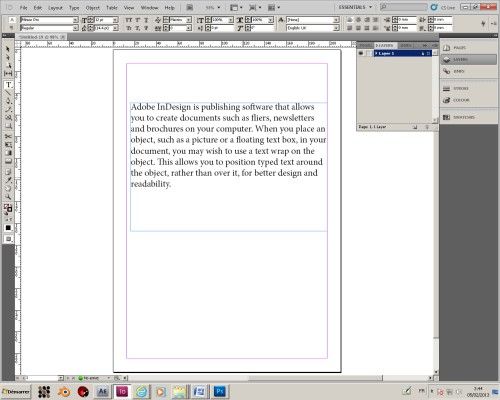Screen dimensions: 500x400
Task: Open the font size dropdown
Action: pos(115,20)
